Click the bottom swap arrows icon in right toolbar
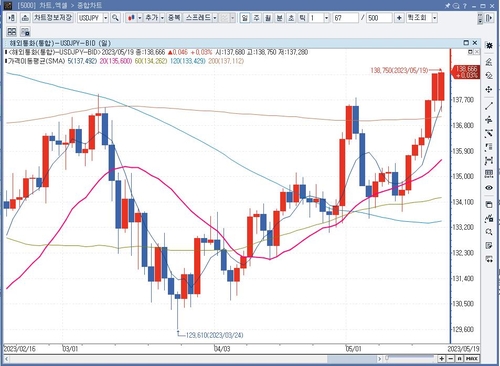500x366 pixels. click(x=489, y=259)
